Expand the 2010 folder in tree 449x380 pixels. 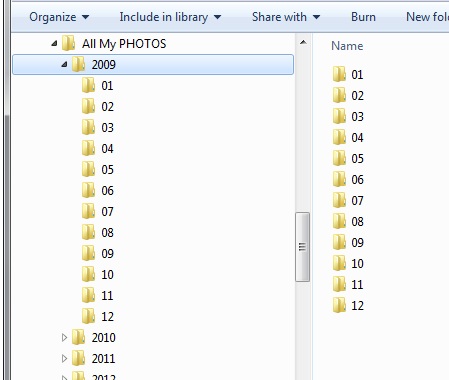click(64, 338)
